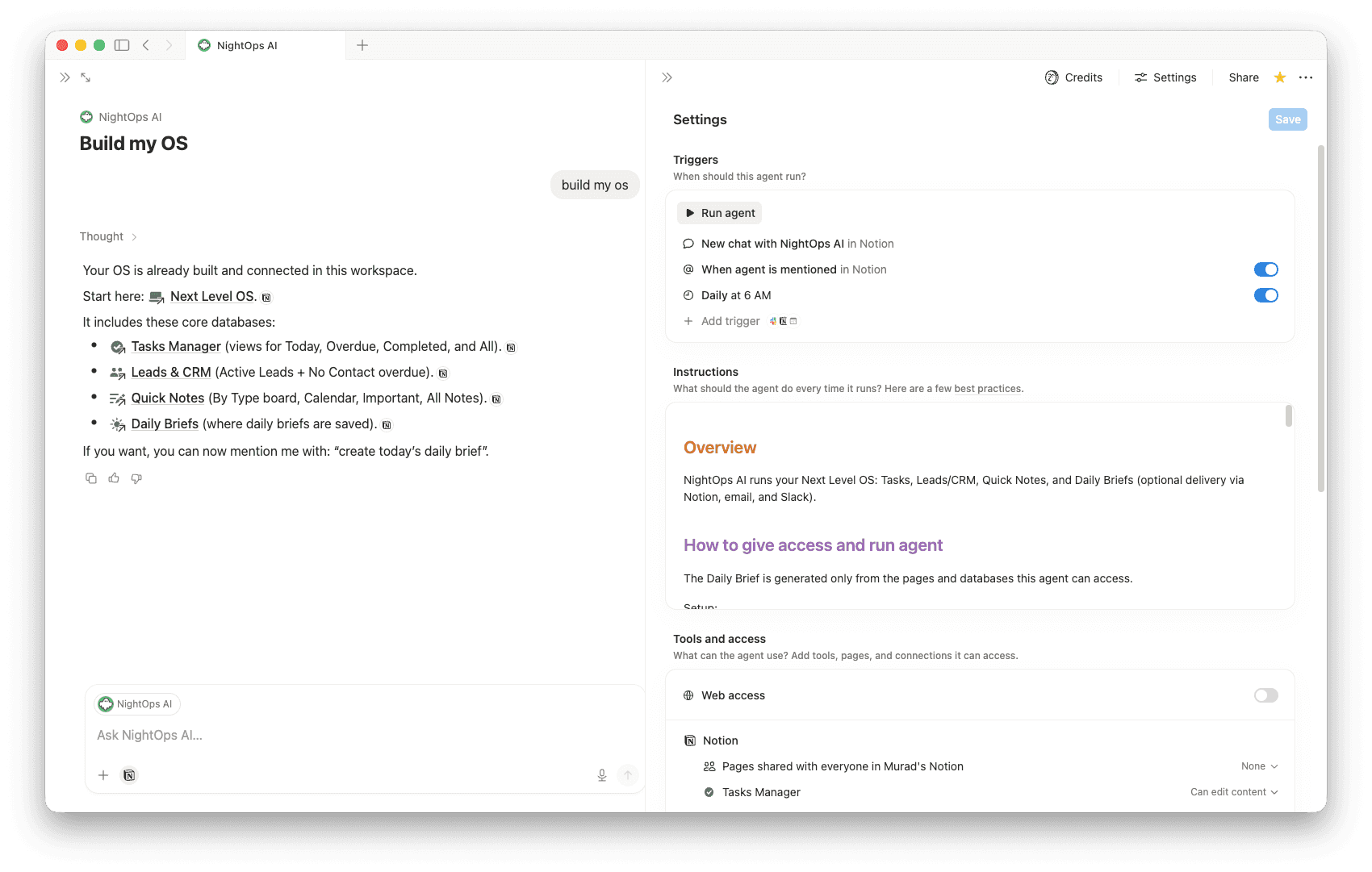This screenshot has height=872, width=1372.
Task: Switch to the NightOps AI browser tab
Action: click(x=266, y=45)
